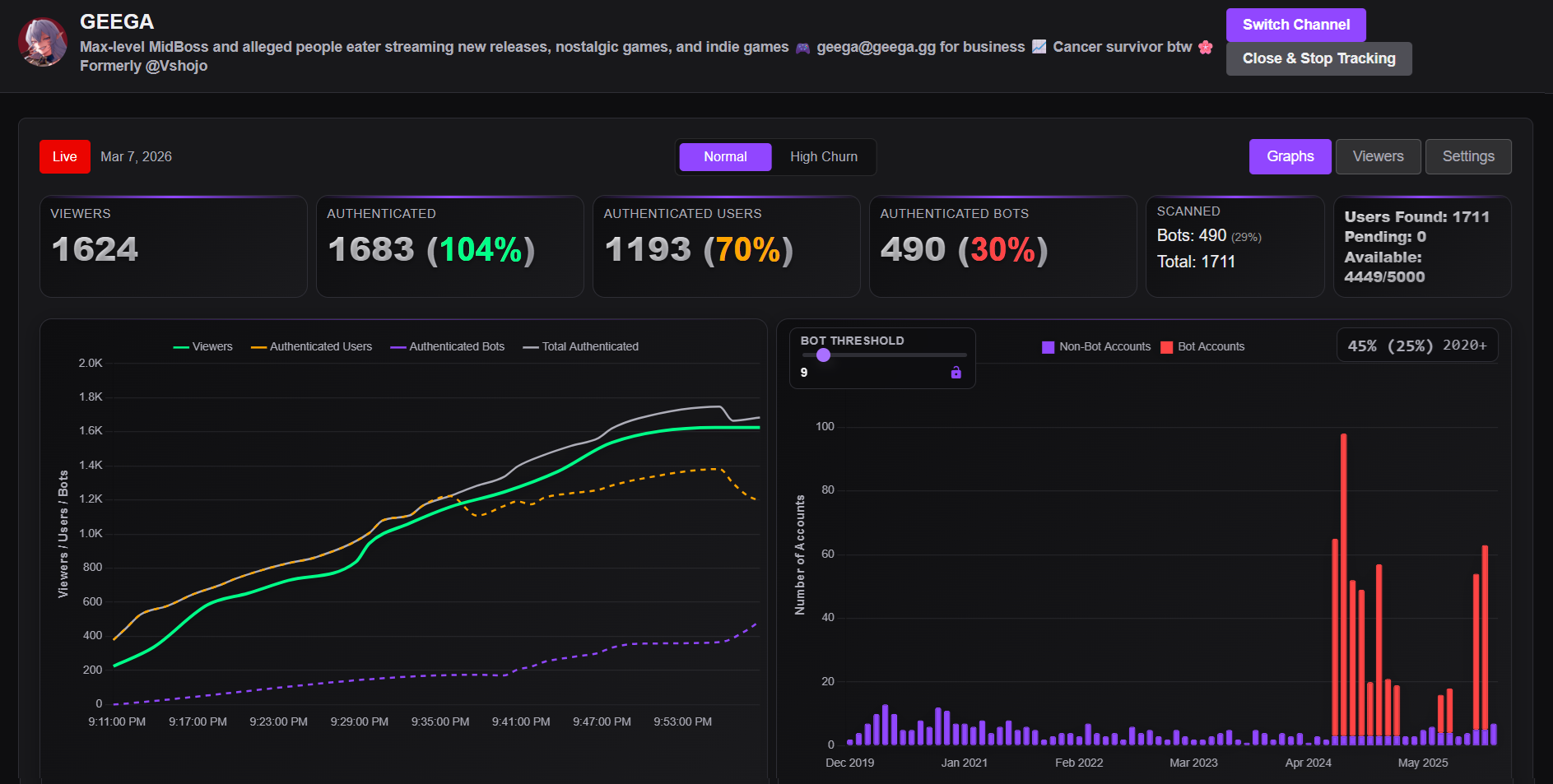Click Close & Stop Tracking button

[x=1318, y=58]
